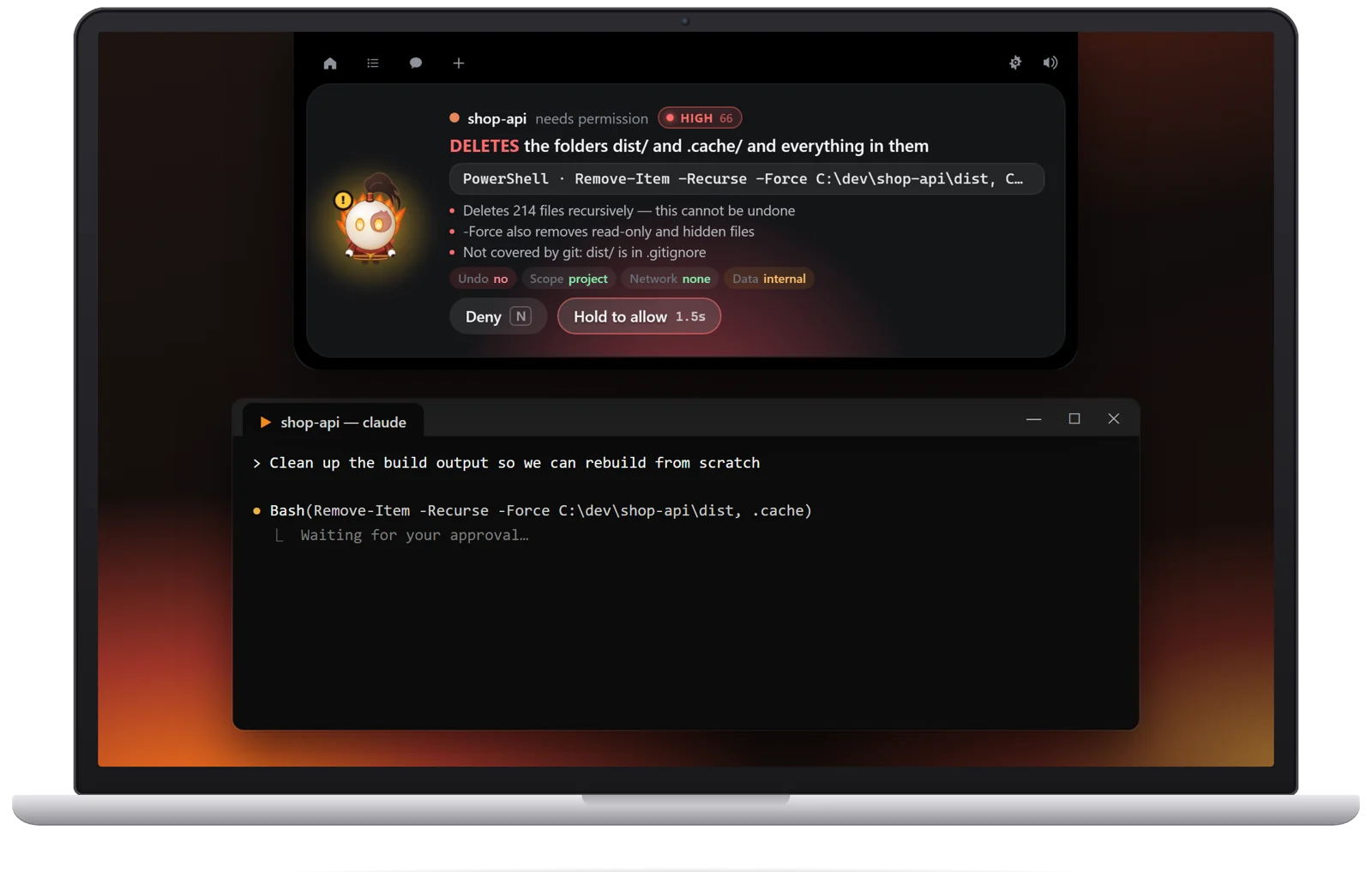Click the Data internal tag

tap(769, 279)
